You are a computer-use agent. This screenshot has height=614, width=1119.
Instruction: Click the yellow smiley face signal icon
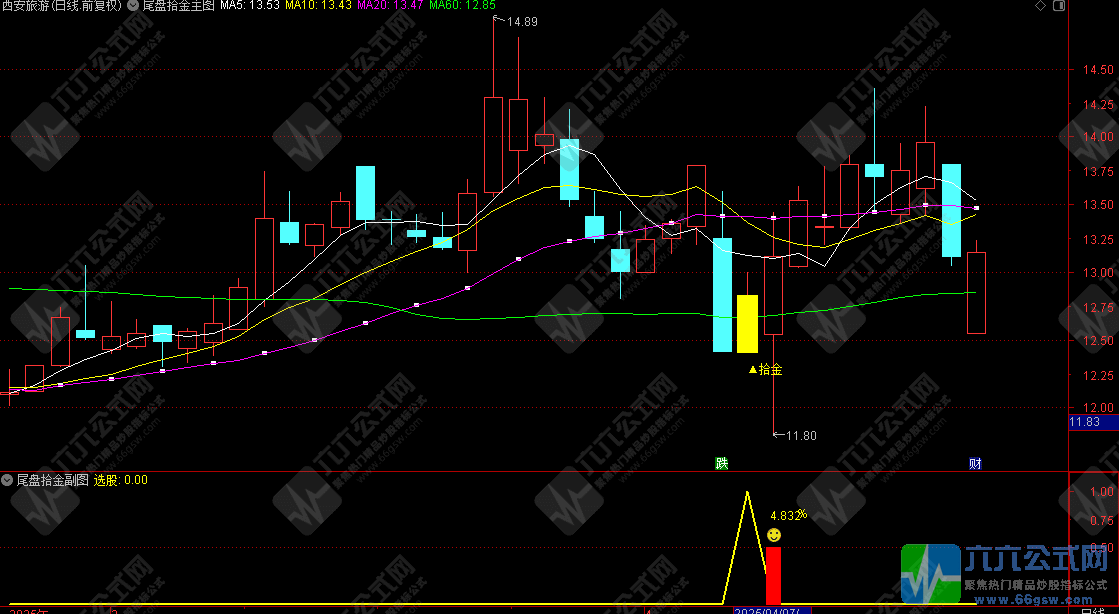point(773,536)
